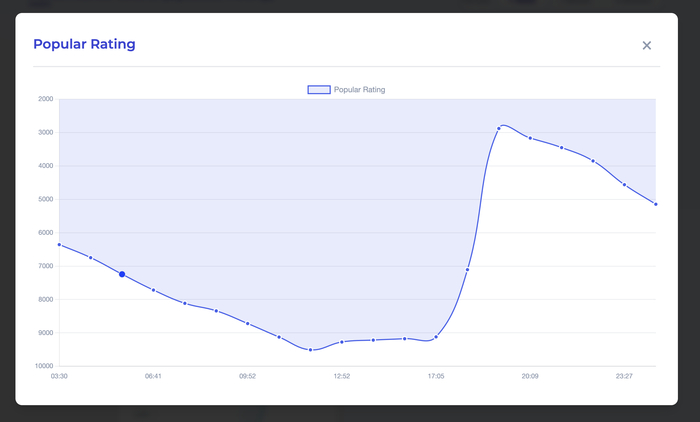700x422 pixels.
Task: Select the steep-rise point near 7000
Action: [x=467, y=269]
